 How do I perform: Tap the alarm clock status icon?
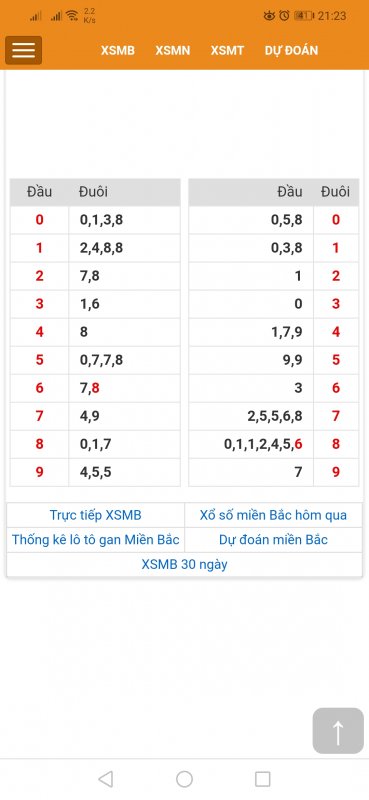284,16
